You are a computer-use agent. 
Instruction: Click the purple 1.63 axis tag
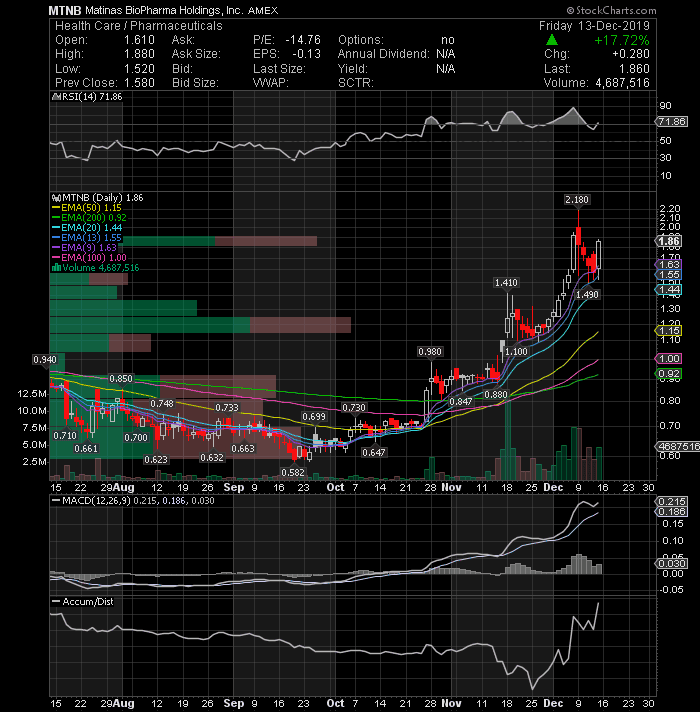pos(669,265)
